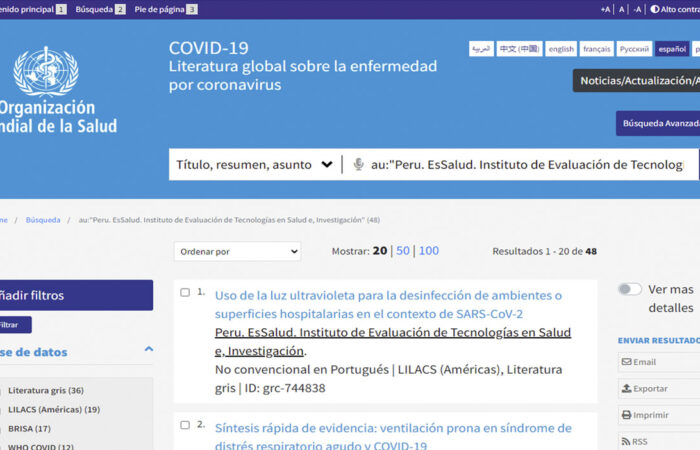Viewport: 700px width, 450px height.
Task: Click the WHO globe emblem logo
Action: 46,71
